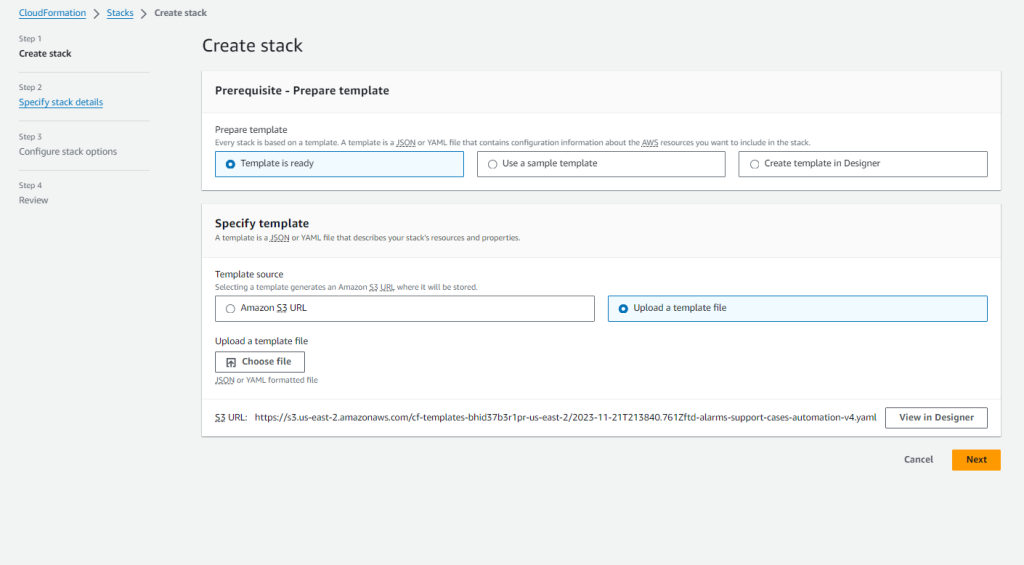Select the Template is ready option

(339, 164)
